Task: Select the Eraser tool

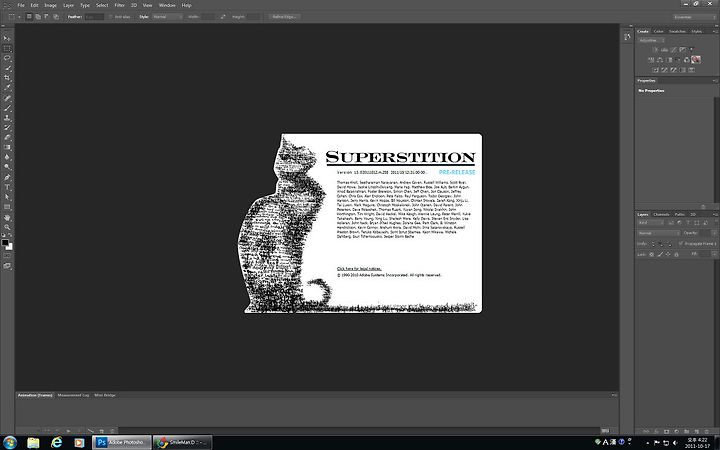Action: pyautogui.click(x=7, y=137)
